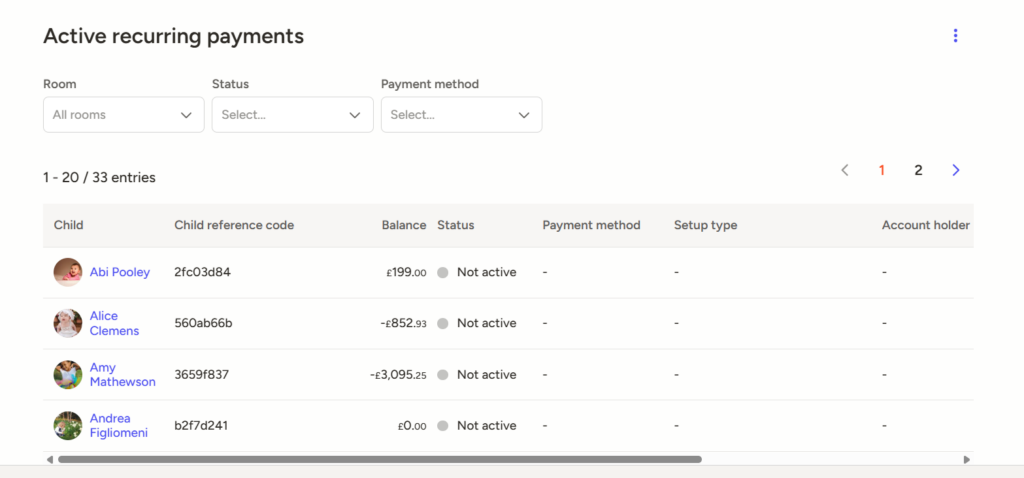Screen dimensions: 1024x478
Task: Click the 1 - 20 / 33 entries text
Action: coord(99,178)
